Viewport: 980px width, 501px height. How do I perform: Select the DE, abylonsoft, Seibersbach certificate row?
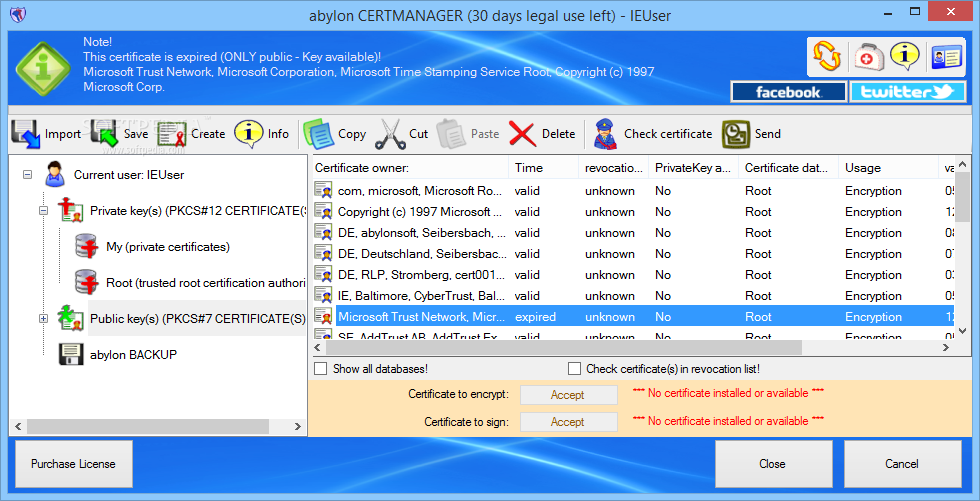632,233
